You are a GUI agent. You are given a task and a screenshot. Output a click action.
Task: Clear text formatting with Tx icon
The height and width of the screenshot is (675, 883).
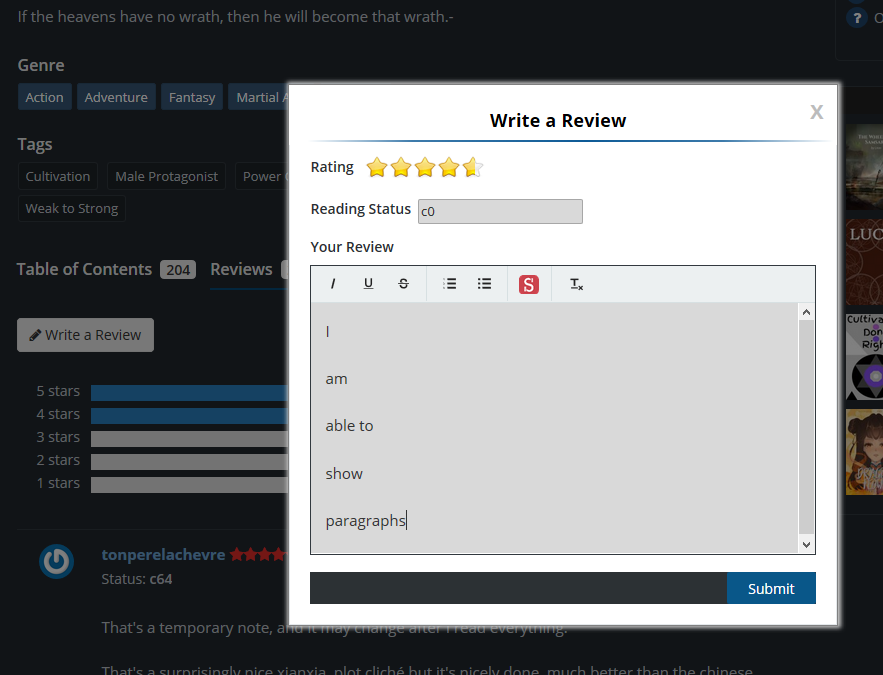tap(576, 284)
